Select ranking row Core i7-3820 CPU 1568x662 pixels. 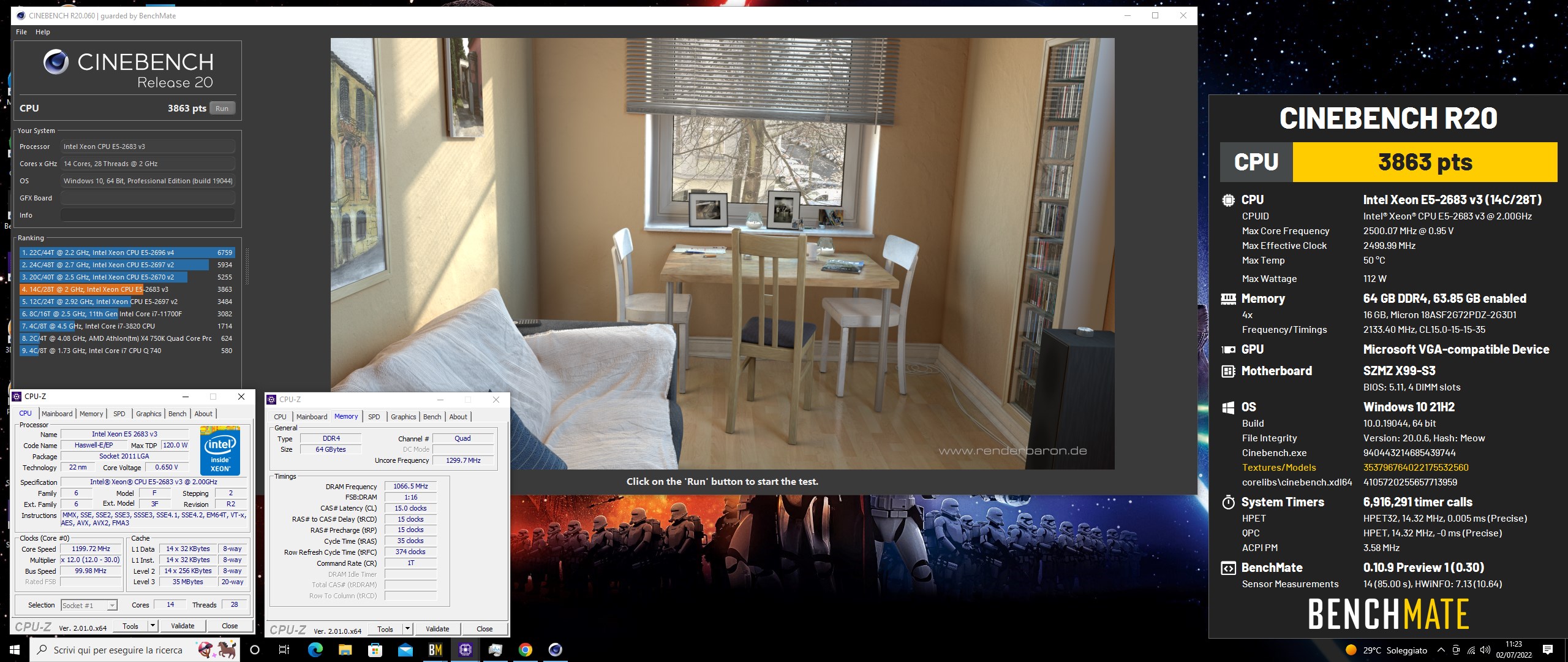click(127, 326)
